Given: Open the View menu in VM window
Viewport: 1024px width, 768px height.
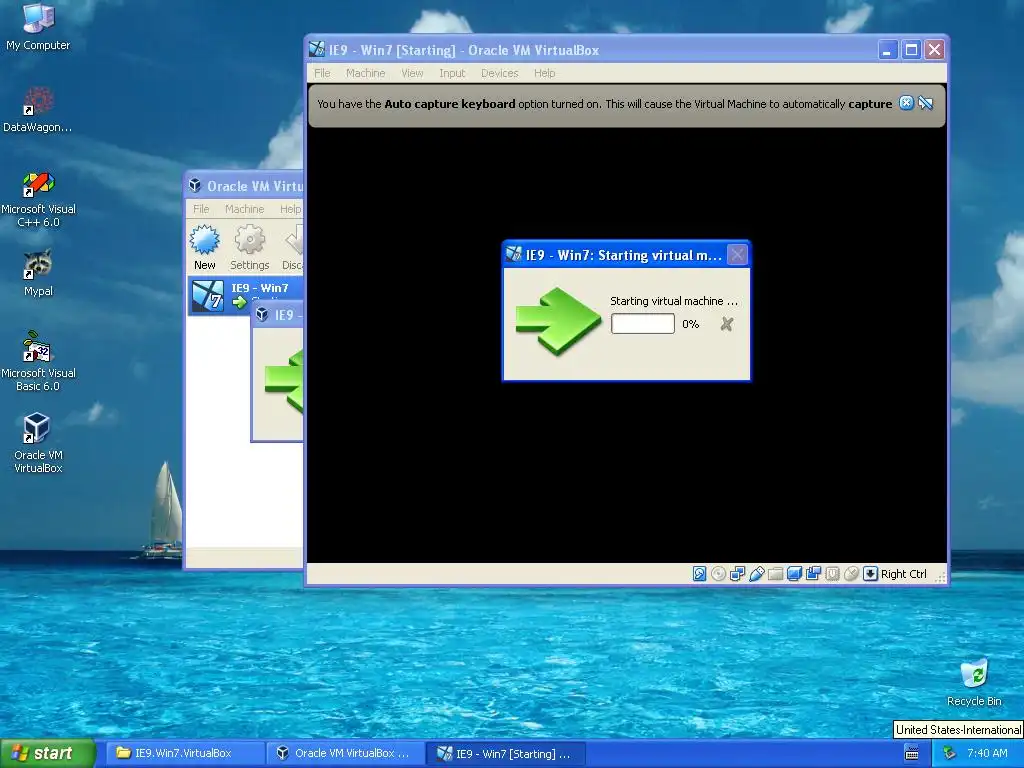Looking at the screenshot, I should pos(412,73).
